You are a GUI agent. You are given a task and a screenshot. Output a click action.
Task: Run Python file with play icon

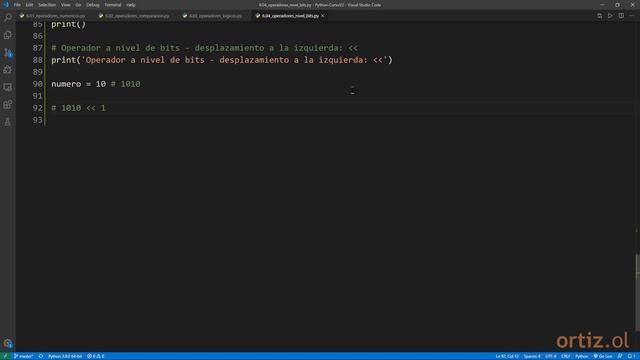click(x=610, y=16)
